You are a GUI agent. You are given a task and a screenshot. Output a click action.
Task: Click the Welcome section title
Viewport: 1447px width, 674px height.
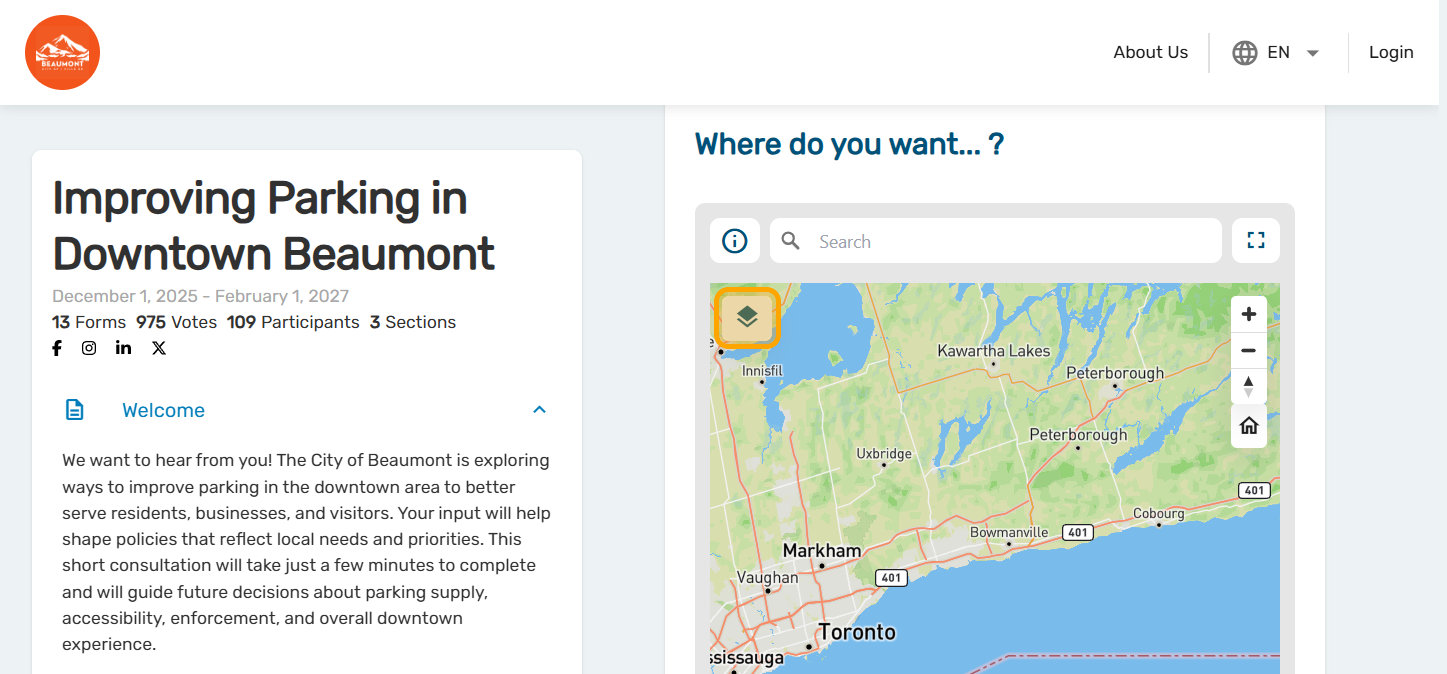coord(163,410)
